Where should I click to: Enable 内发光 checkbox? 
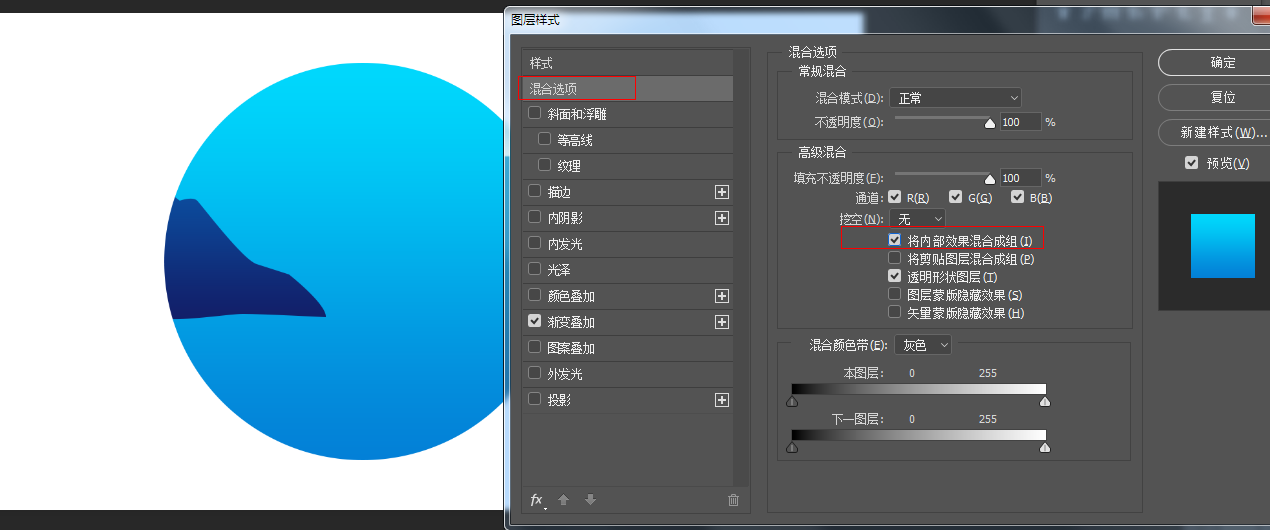pyautogui.click(x=535, y=243)
